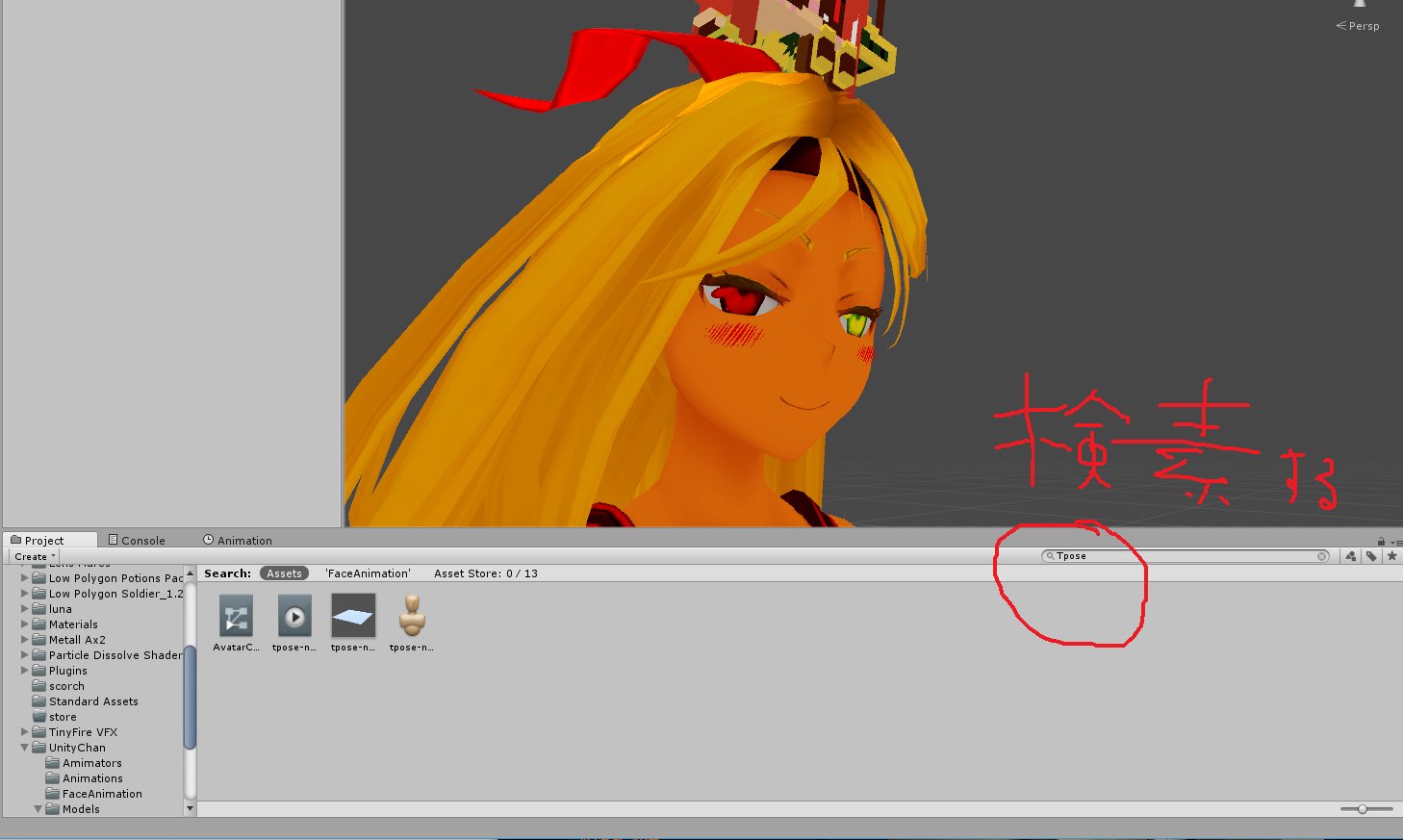Expand Particle Dissolve Shader folder
The image size is (1403, 840).
[25, 655]
